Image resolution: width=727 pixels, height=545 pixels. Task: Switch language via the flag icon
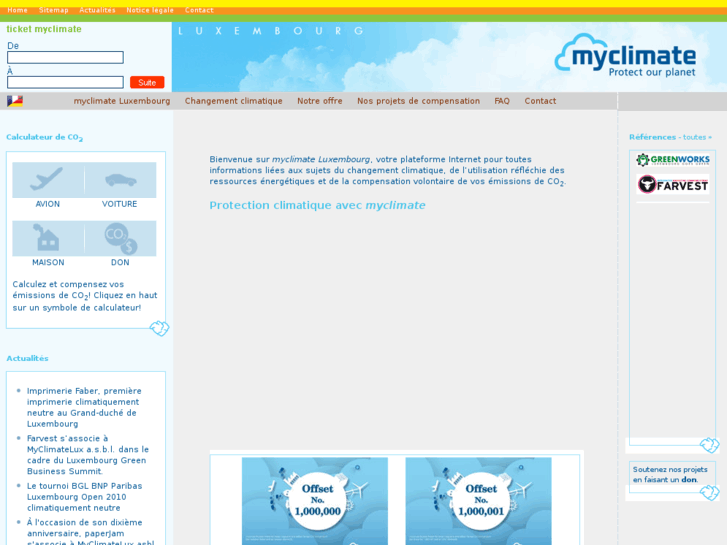point(15,101)
